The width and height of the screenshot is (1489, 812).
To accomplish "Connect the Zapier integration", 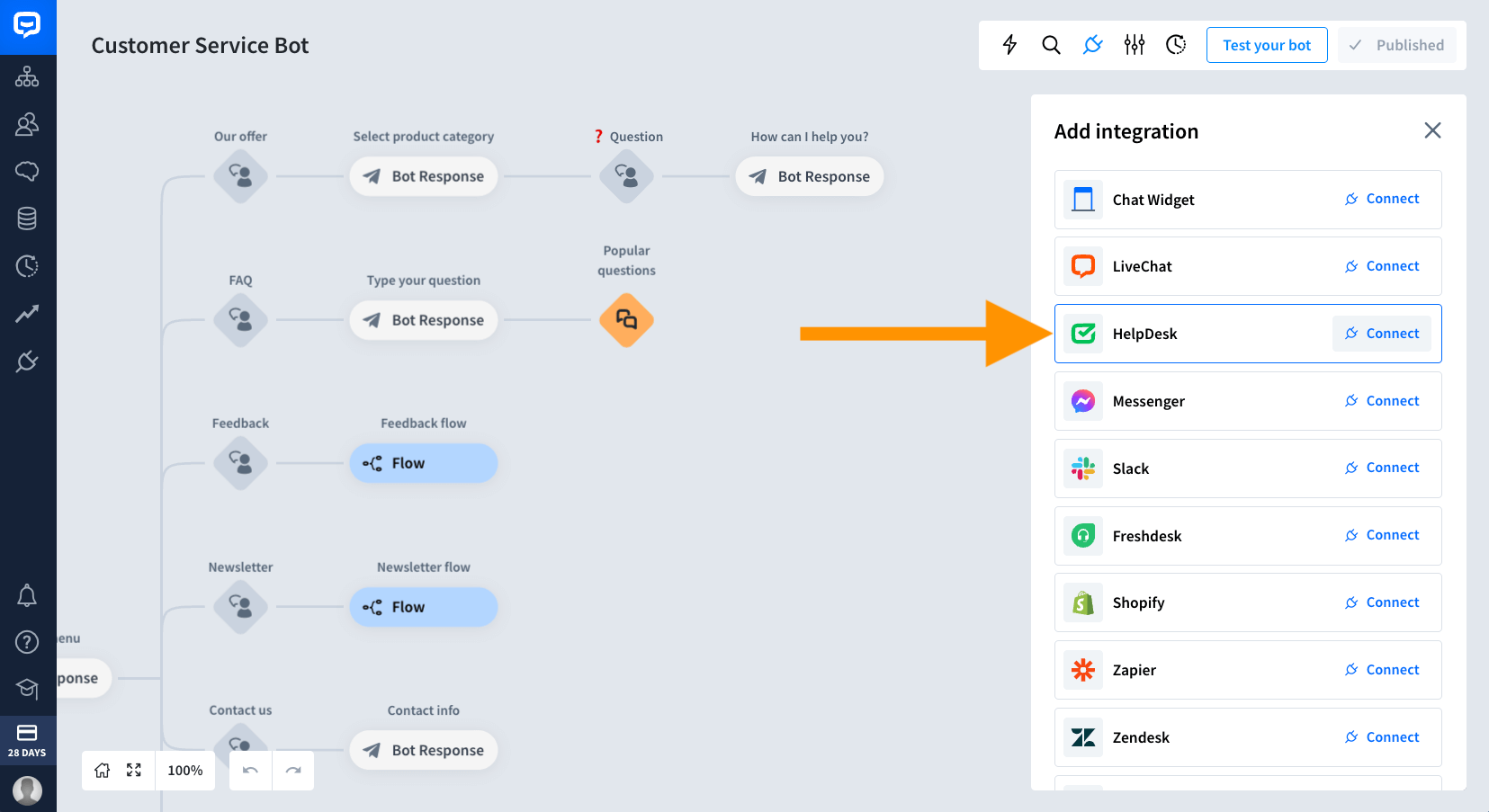I will coord(1382,670).
